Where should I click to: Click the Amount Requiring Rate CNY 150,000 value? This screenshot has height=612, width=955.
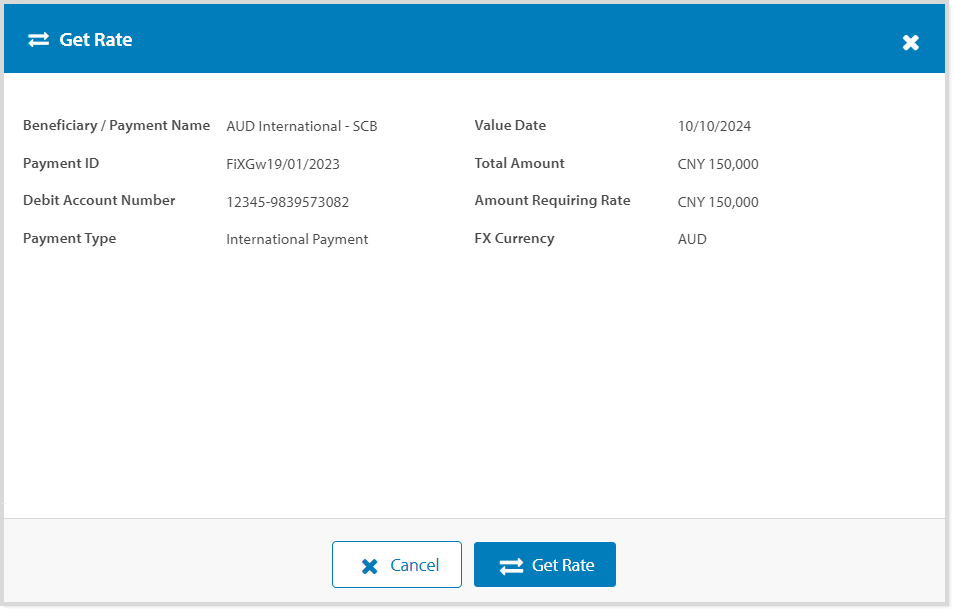(718, 202)
